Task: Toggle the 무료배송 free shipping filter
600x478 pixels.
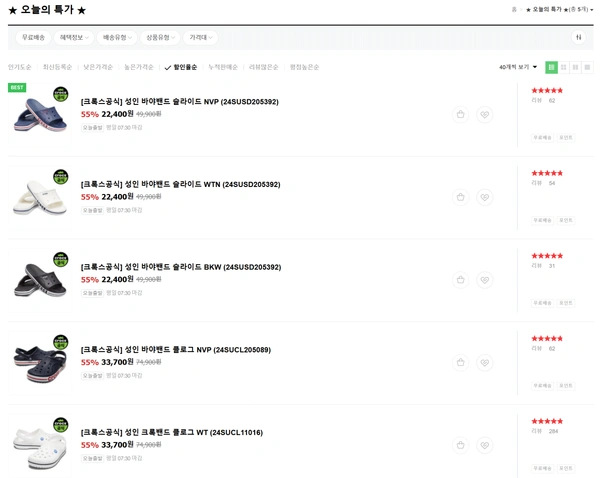Action: pyautogui.click(x=33, y=38)
